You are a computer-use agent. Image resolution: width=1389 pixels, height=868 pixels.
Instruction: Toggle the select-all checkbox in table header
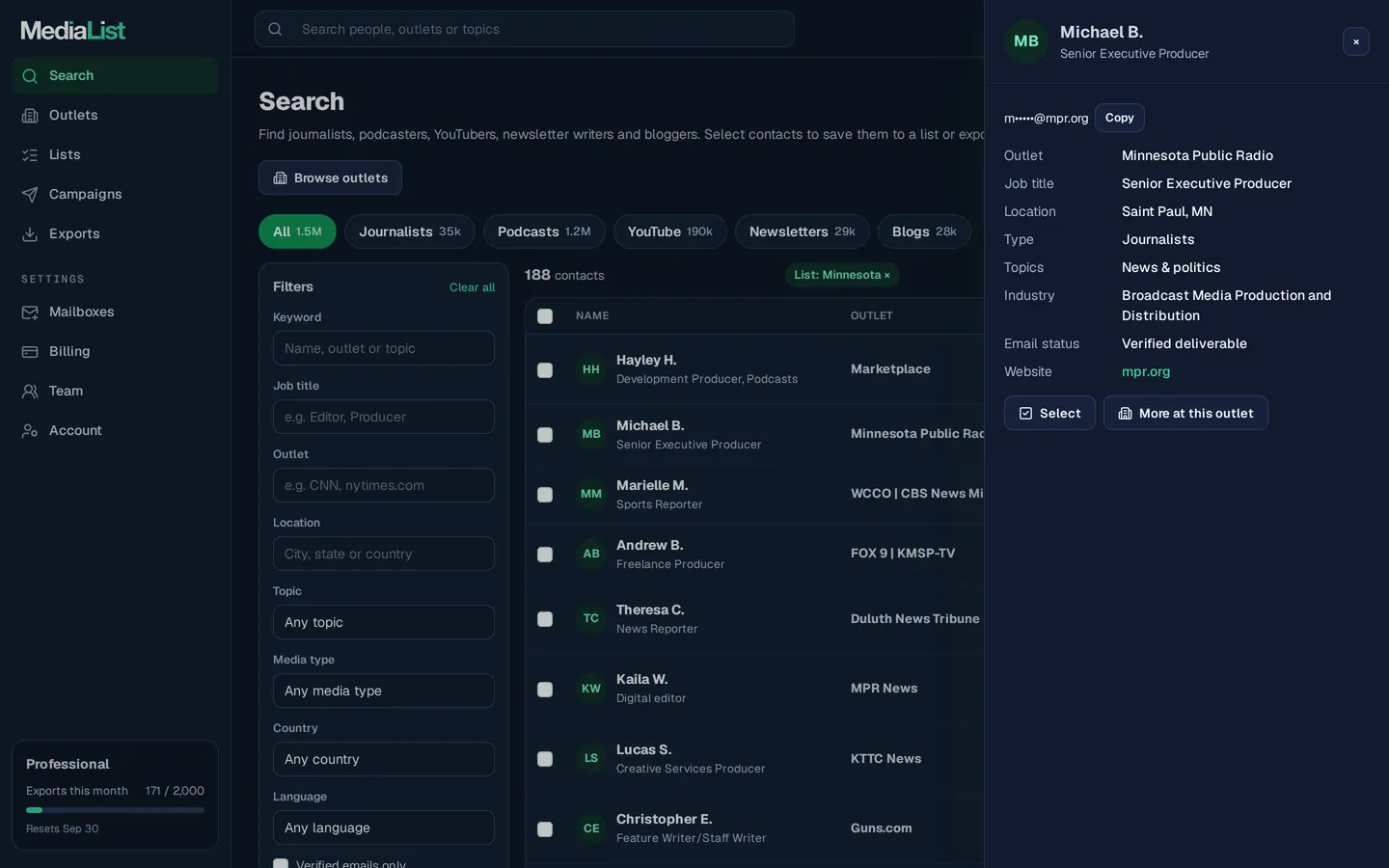pos(545,316)
